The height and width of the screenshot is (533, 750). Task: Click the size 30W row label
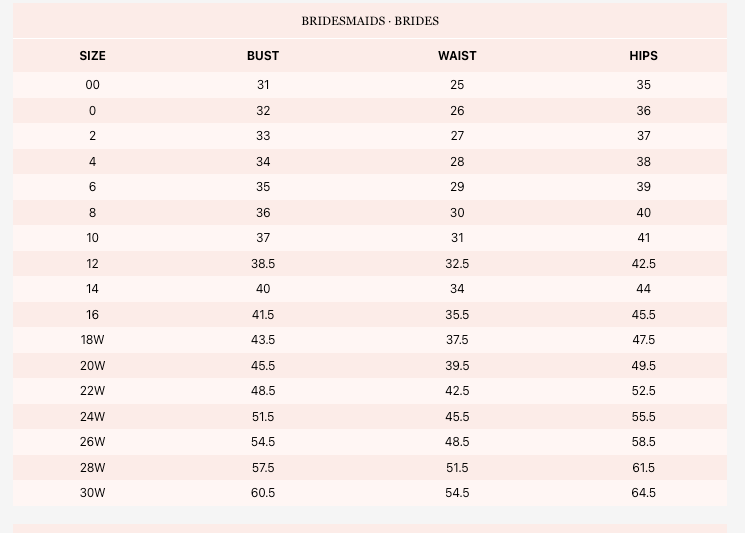pos(92,493)
